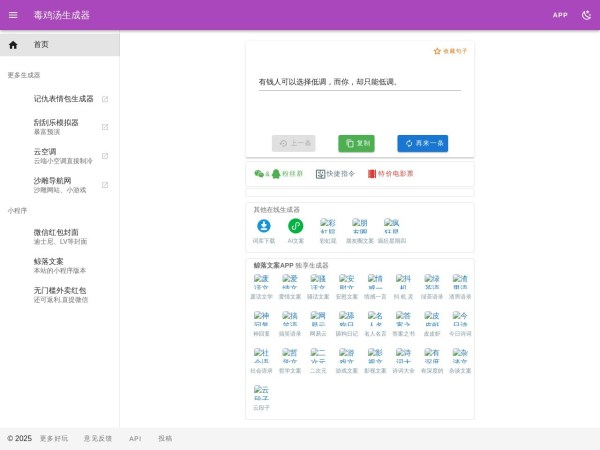Image resolution: width=600 pixels, height=450 pixels.
Task: Open 快捷指令 shortcut link
Action: (335, 173)
